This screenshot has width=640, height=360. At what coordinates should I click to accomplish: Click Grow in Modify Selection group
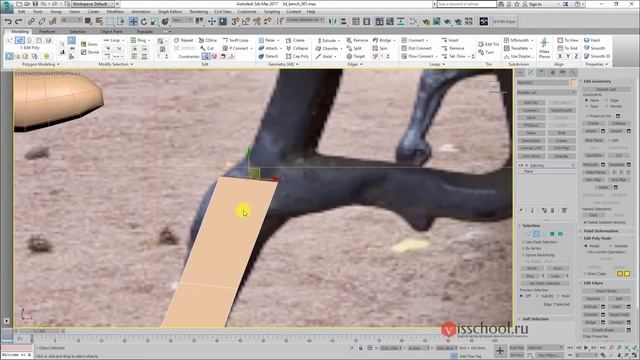(89, 44)
